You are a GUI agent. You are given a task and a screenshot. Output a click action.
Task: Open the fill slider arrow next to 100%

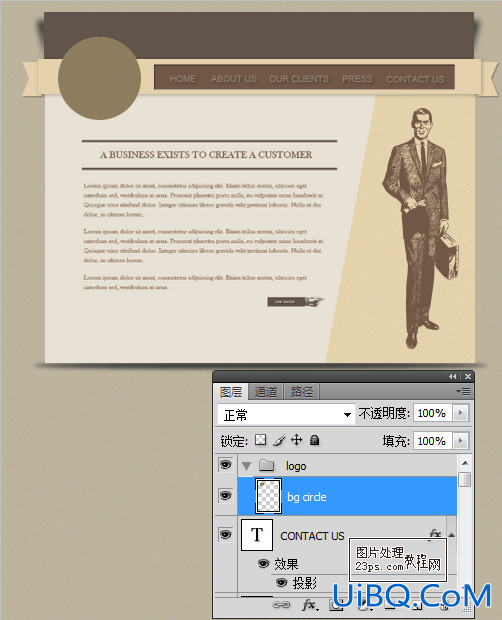point(460,440)
